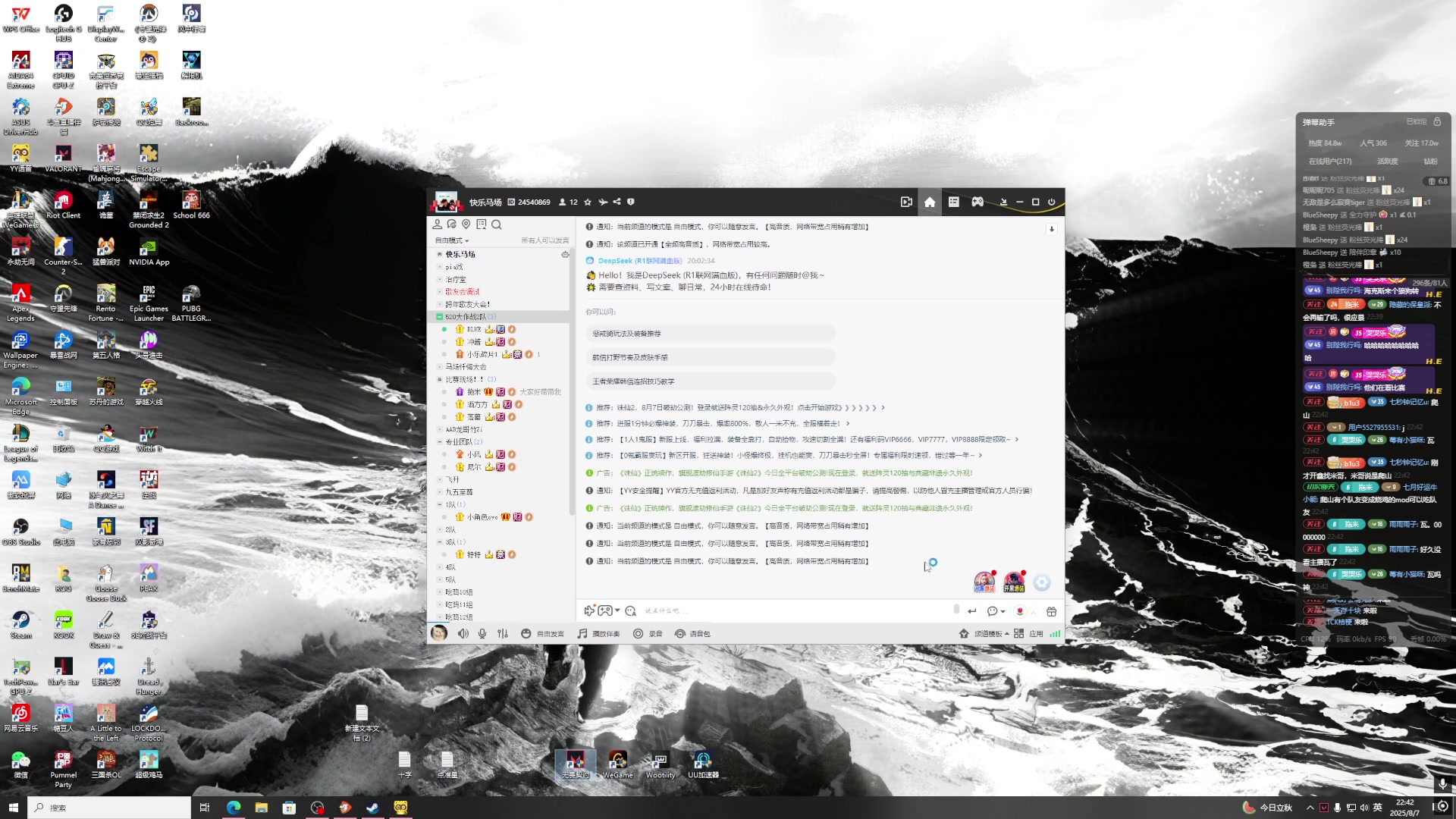1456x819 pixels.
Task: Send message with the enter arrow icon
Action: pyautogui.click(x=971, y=610)
